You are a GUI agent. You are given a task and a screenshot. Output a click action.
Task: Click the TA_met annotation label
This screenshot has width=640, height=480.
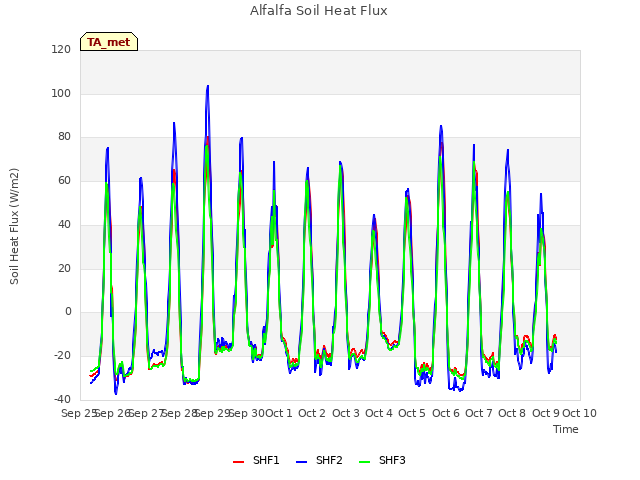pyautogui.click(x=109, y=42)
